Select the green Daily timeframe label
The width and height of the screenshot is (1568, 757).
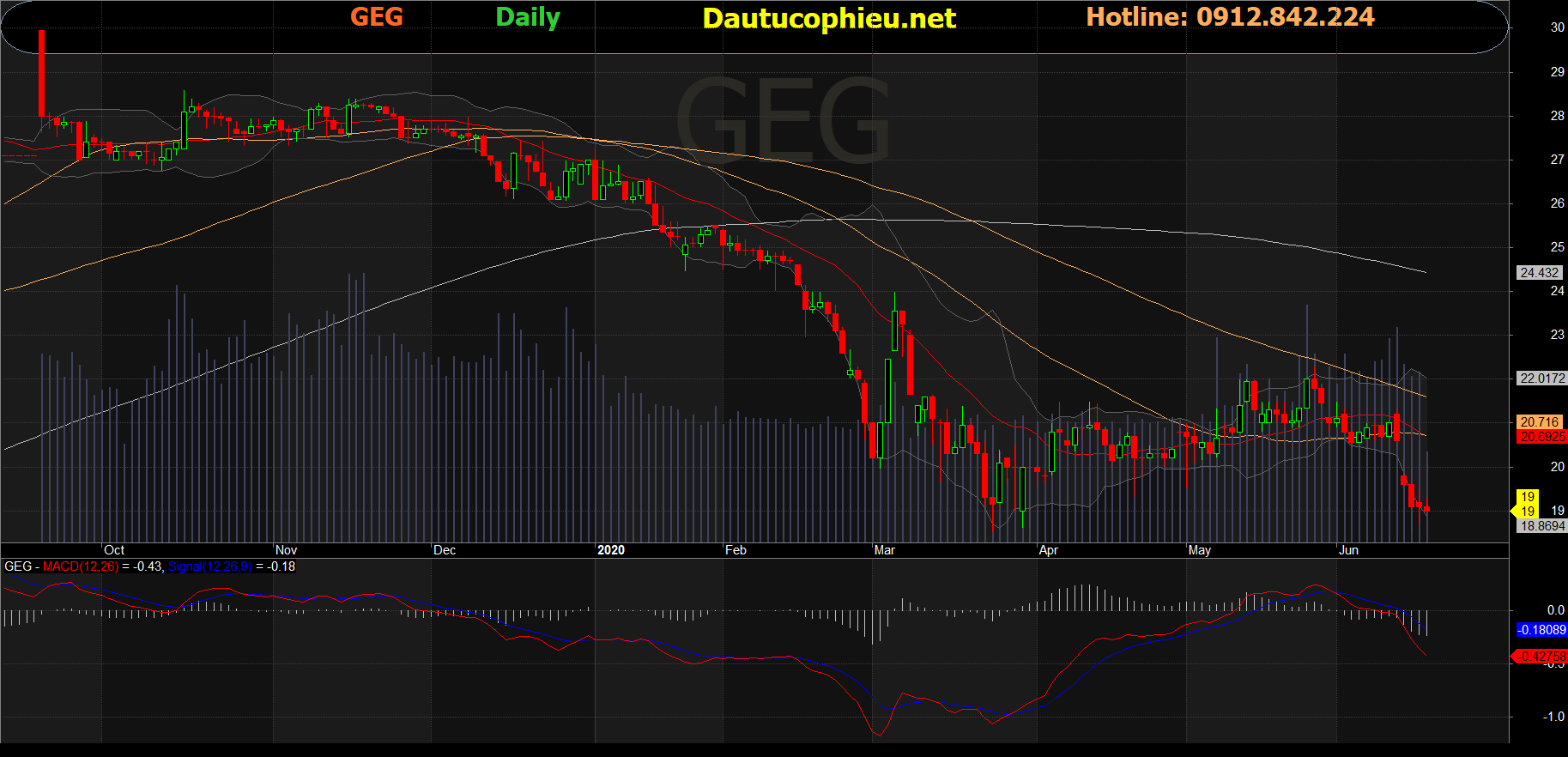[527, 17]
